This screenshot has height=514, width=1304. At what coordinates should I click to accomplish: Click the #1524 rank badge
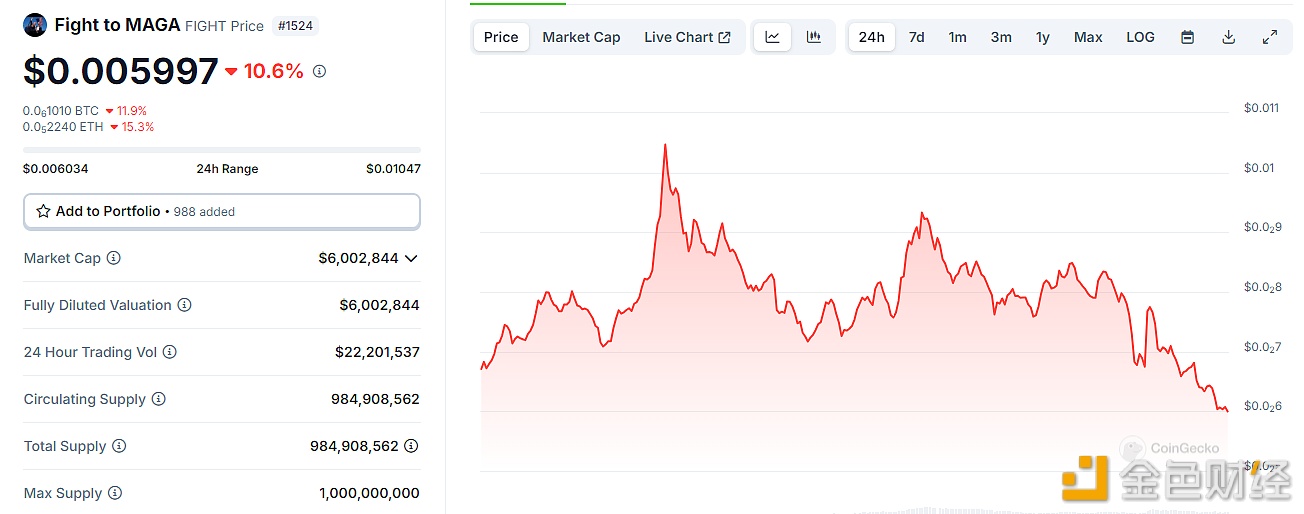295,26
